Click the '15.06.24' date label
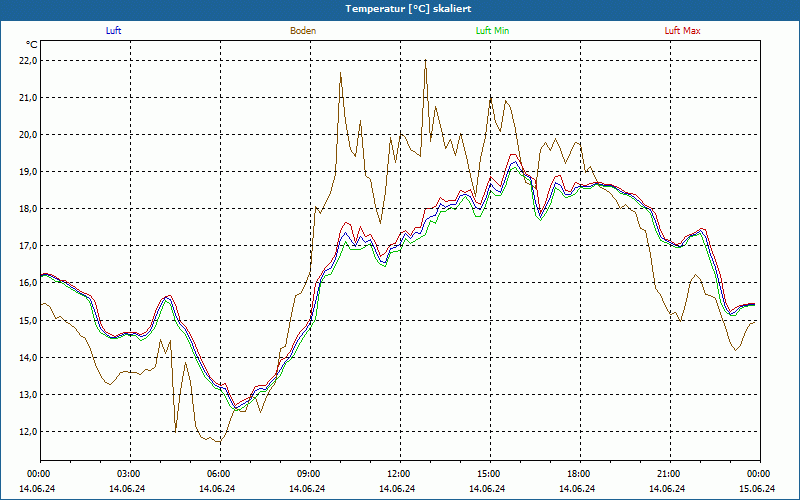Screen dimensions: 800x500 tap(757, 488)
